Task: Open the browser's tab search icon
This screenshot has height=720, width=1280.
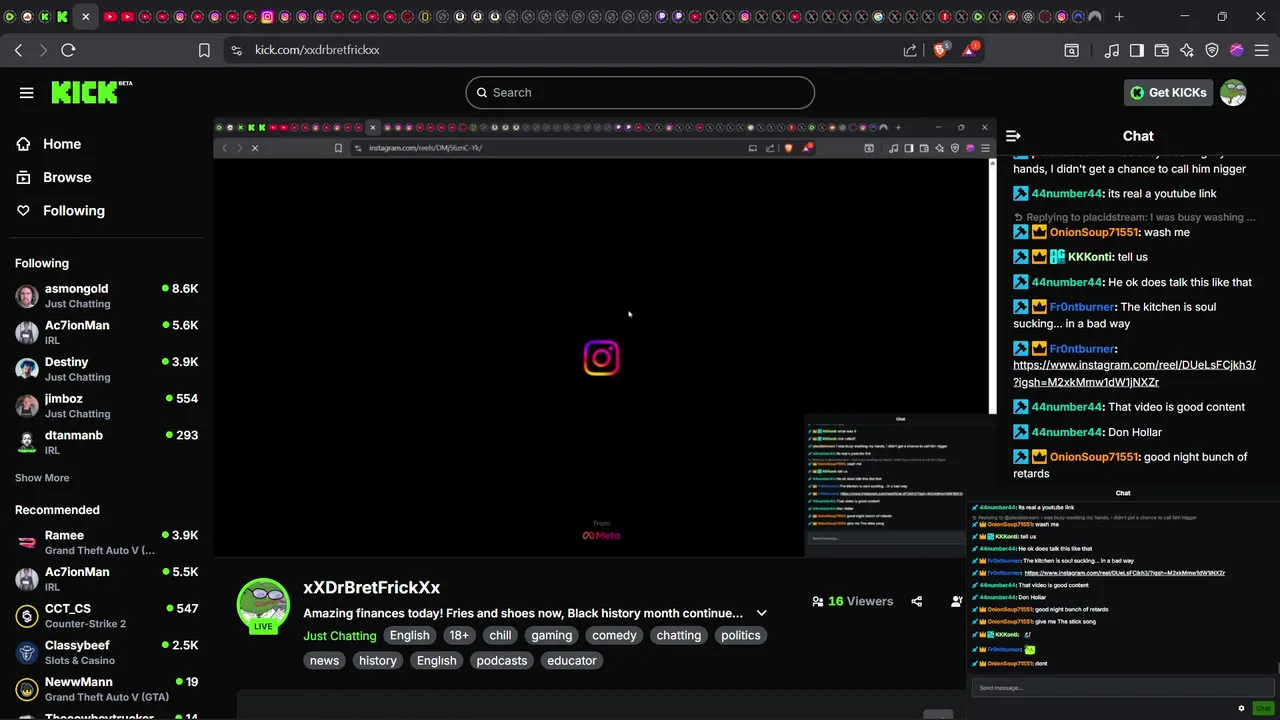Action: point(1071,50)
